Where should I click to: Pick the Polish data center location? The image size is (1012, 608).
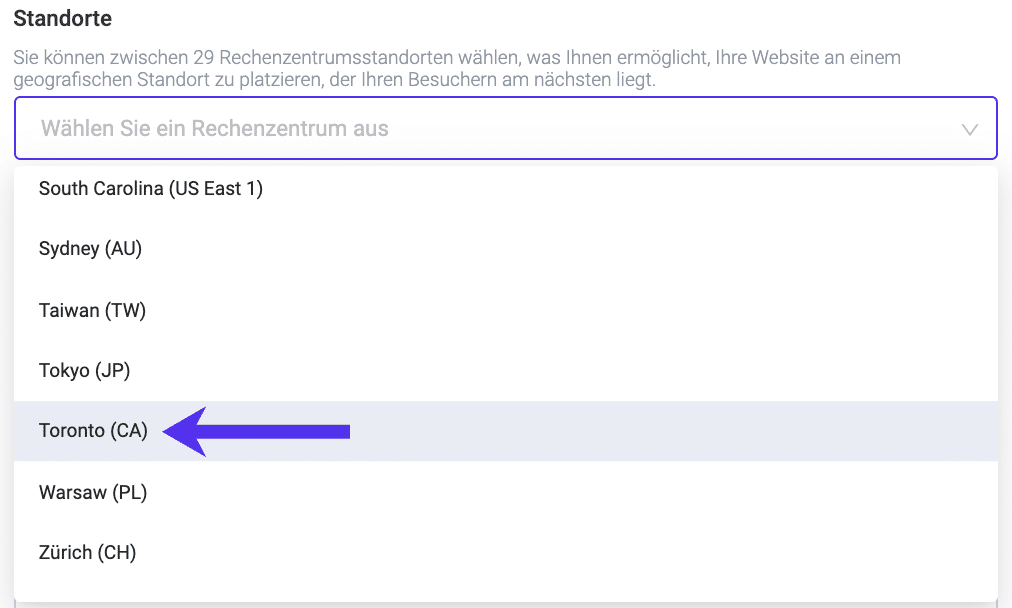click(93, 492)
